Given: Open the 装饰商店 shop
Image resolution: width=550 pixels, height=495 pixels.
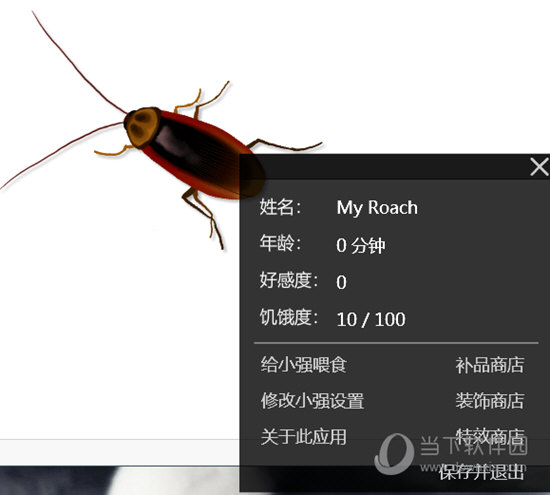Looking at the screenshot, I should pos(490,401).
